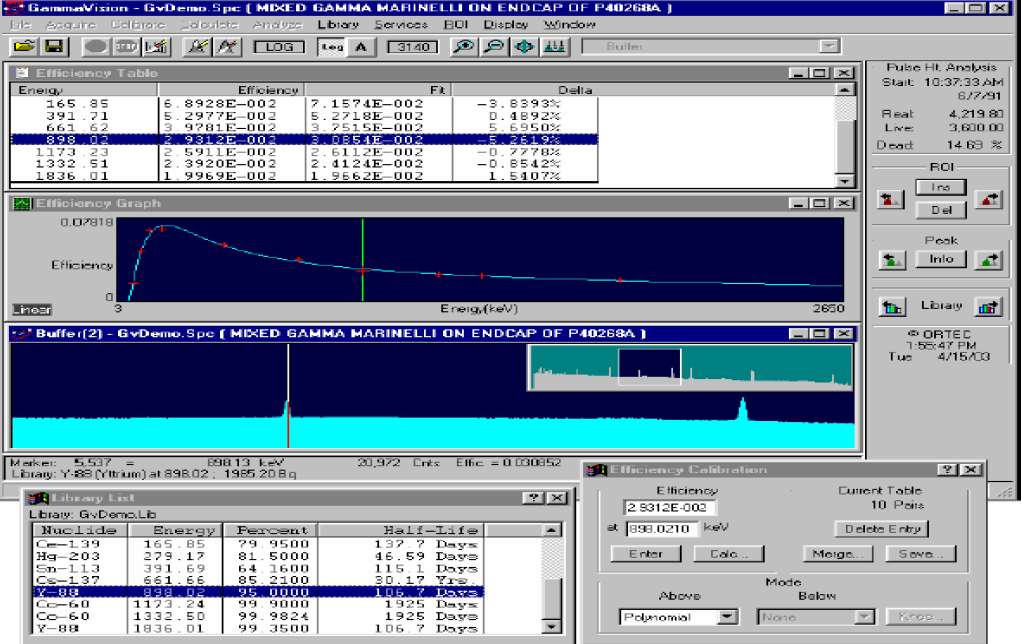Click Efficiency Table scroll down arrow
This screenshot has width=1021, height=644.
point(845,181)
